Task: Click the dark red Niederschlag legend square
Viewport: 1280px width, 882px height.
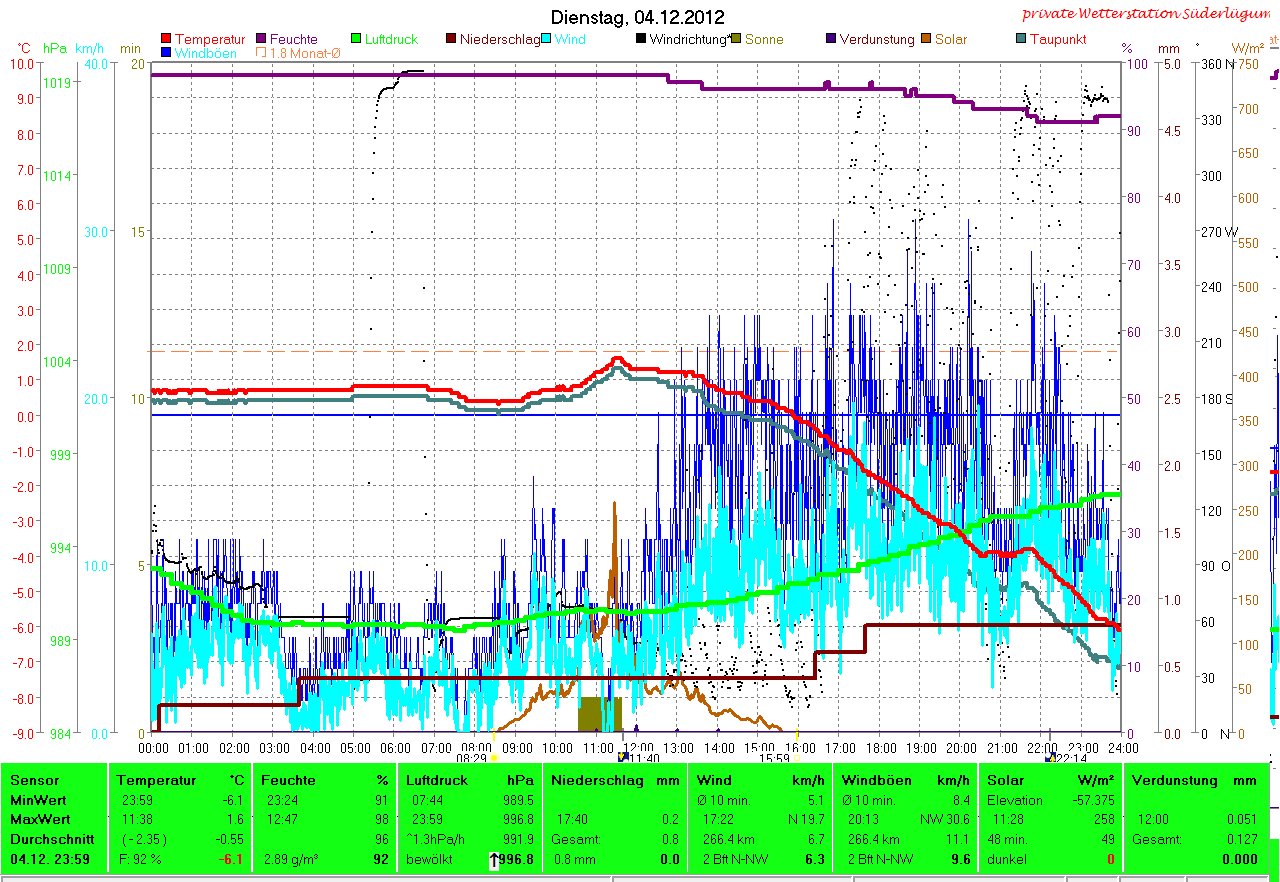Action: coord(452,40)
